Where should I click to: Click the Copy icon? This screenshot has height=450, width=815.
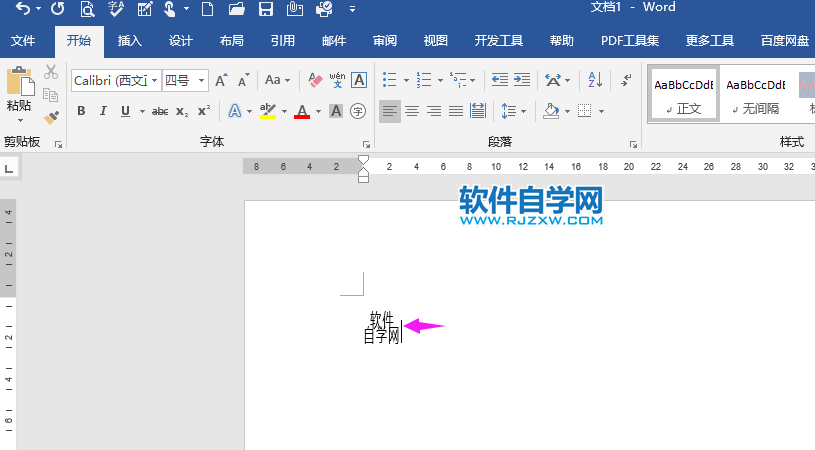(50, 95)
